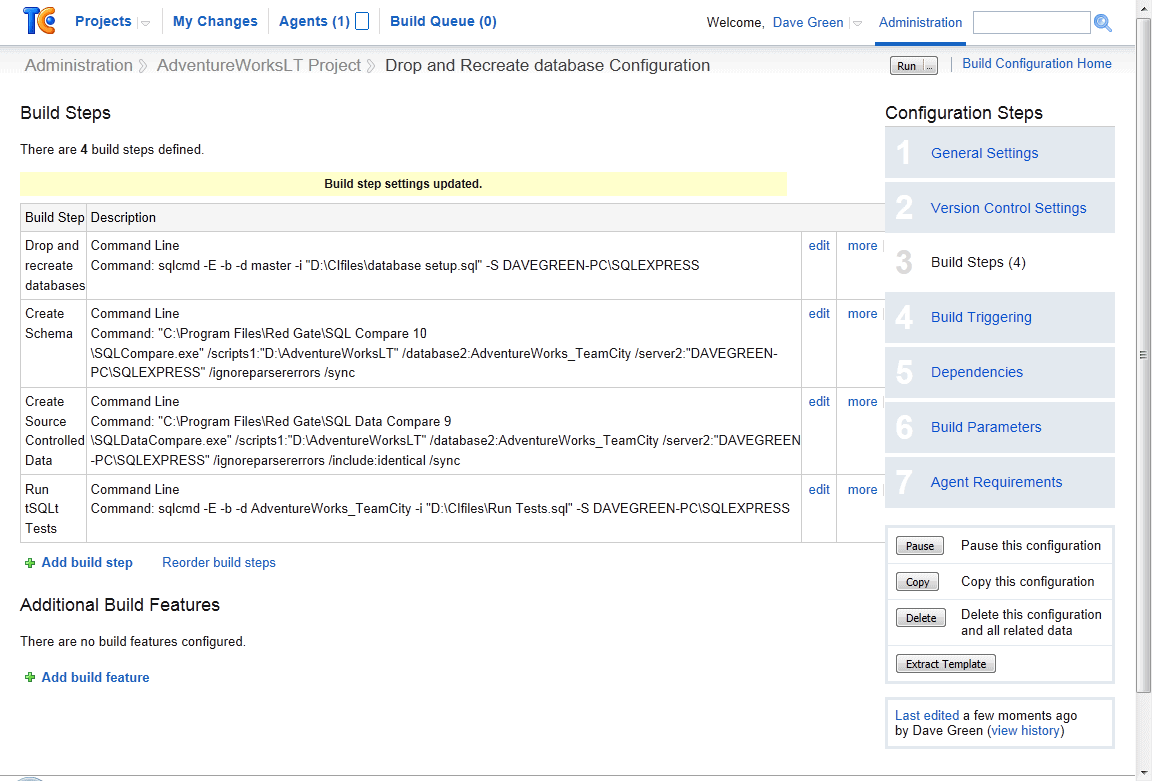Go to Build Parameters step
Screen dimensions: 1152x781
pos(986,427)
